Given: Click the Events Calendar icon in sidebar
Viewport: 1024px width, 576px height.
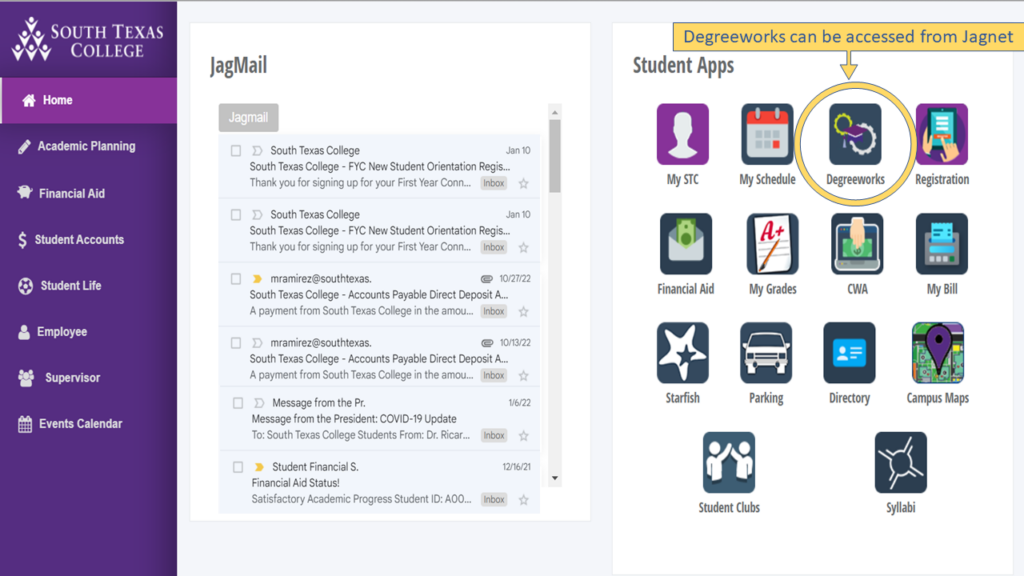Looking at the screenshot, I should 25,424.
